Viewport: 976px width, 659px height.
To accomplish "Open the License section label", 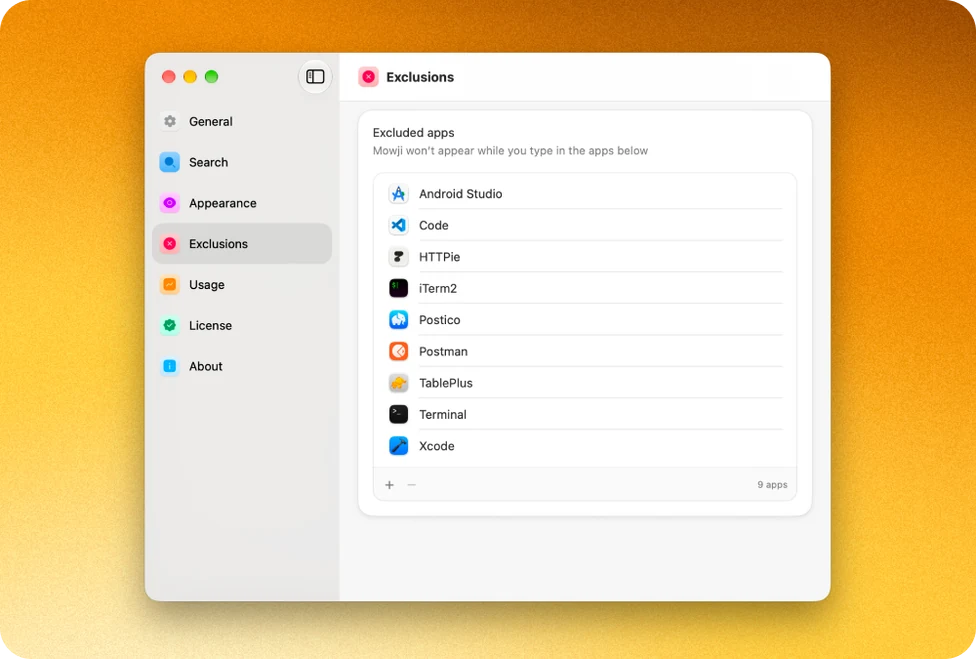I will pyautogui.click(x=210, y=325).
